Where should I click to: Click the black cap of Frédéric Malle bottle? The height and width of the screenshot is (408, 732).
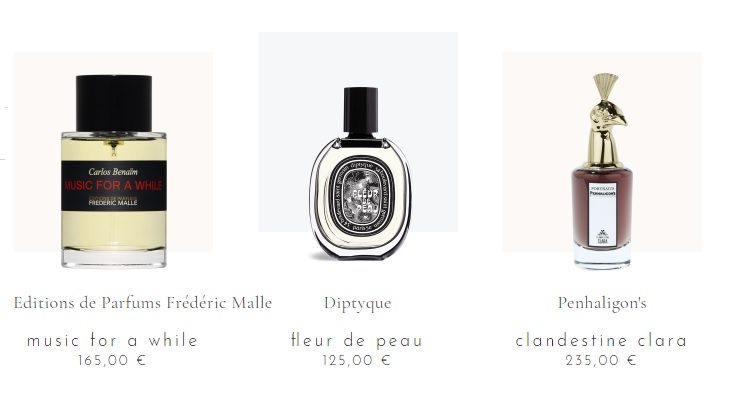click(x=114, y=103)
